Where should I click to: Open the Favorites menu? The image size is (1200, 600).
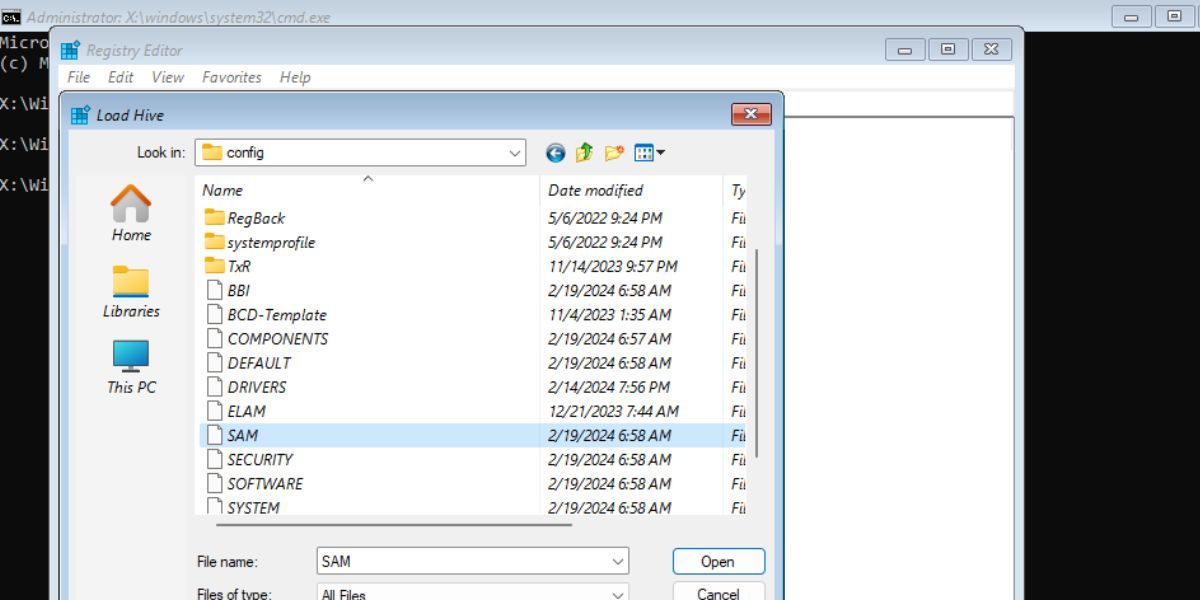231,77
